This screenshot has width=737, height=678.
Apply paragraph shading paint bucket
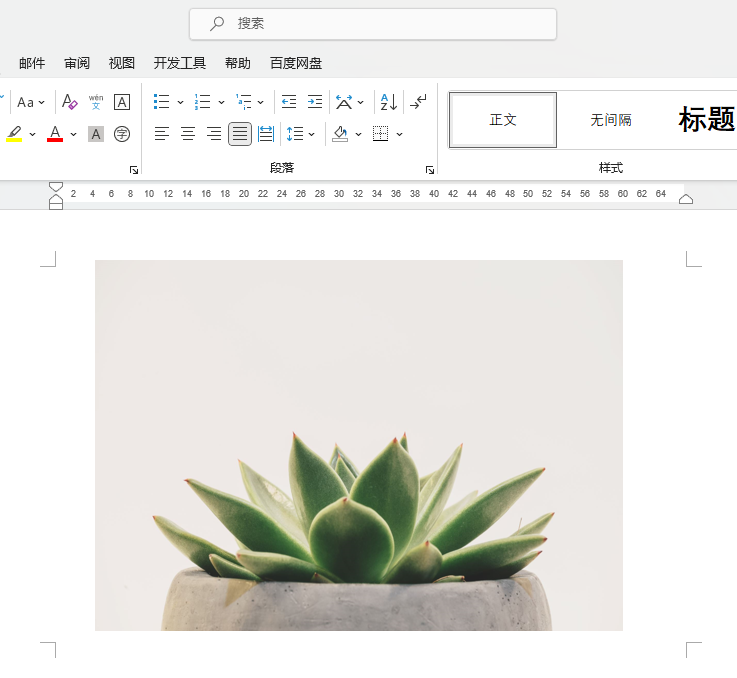tap(340, 134)
